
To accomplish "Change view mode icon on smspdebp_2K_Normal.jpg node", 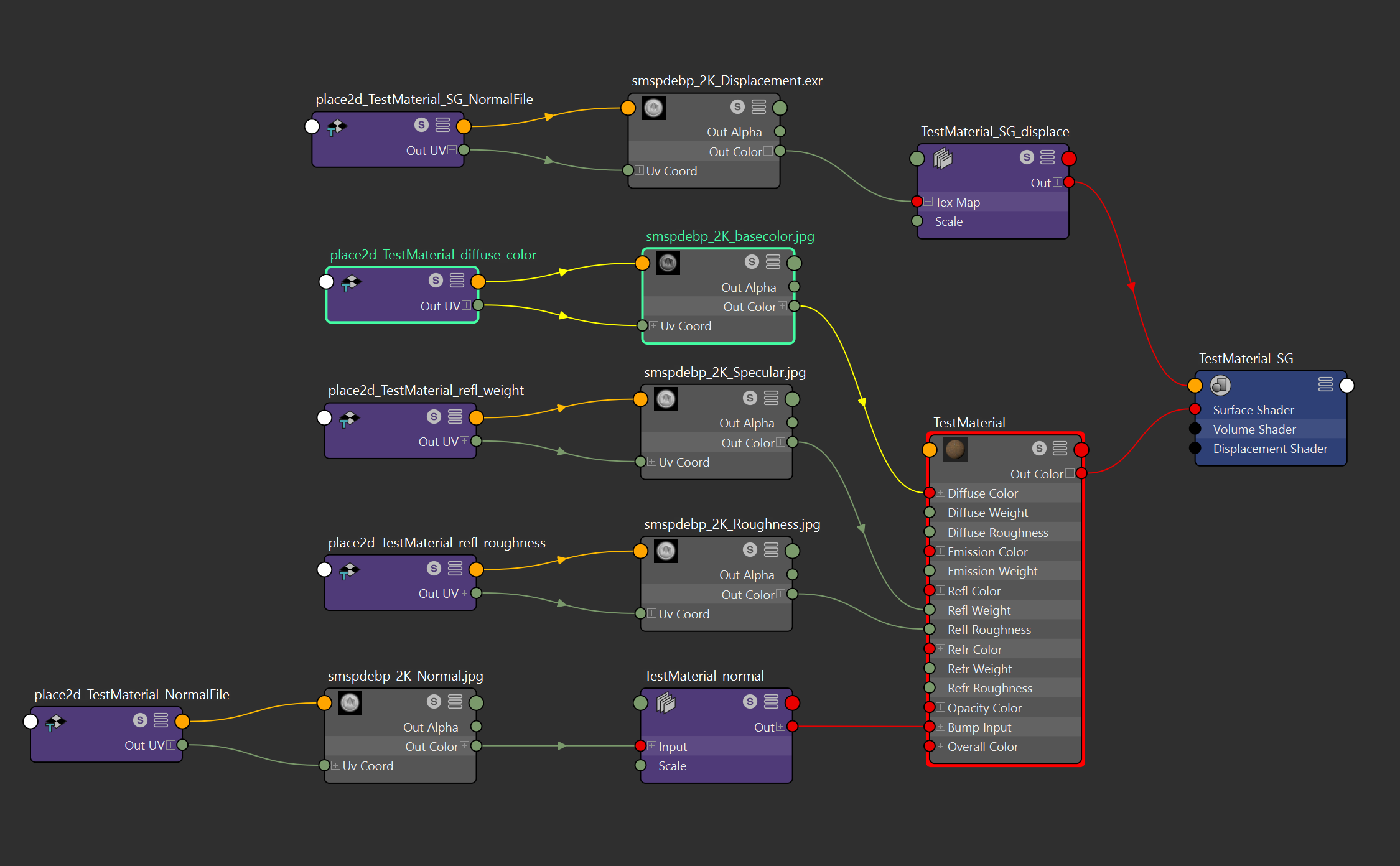I will coord(455,702).
